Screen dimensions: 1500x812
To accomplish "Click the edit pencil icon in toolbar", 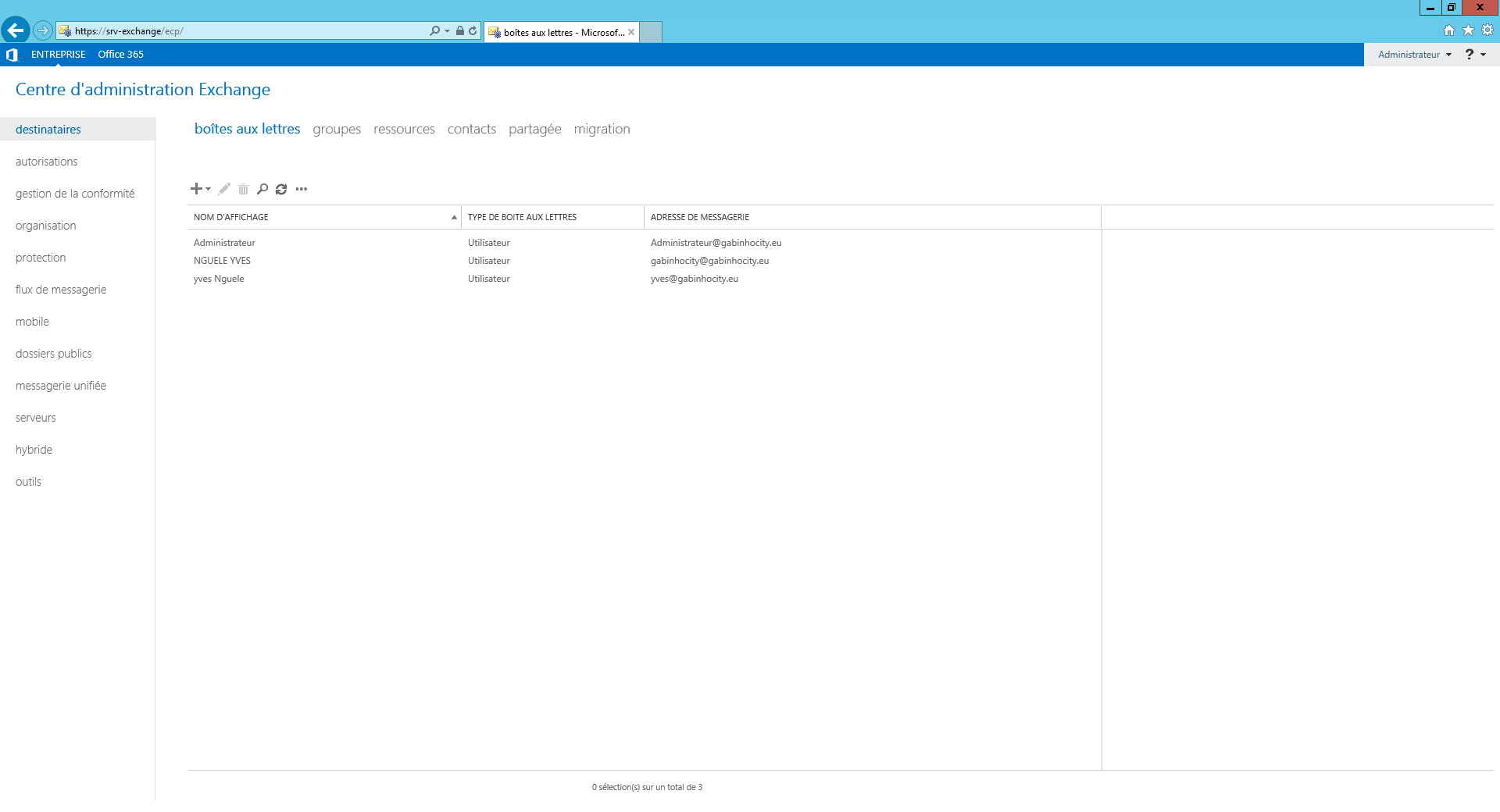I will click(x=224, y=189).
